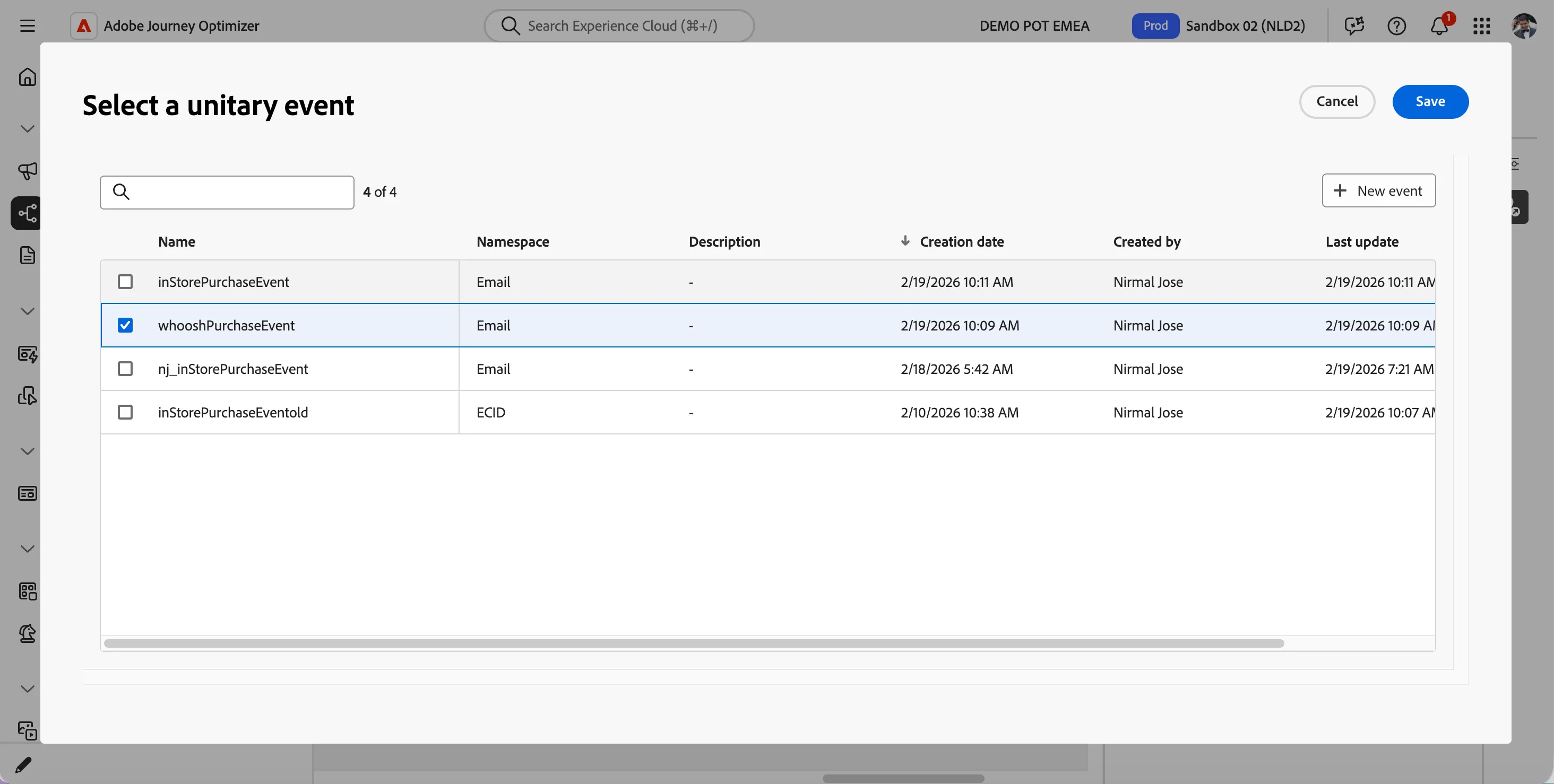Open the stacked-windows-with-play sidebar icon
This screenshot has height=784, width=1554.
tap(27, 730)
